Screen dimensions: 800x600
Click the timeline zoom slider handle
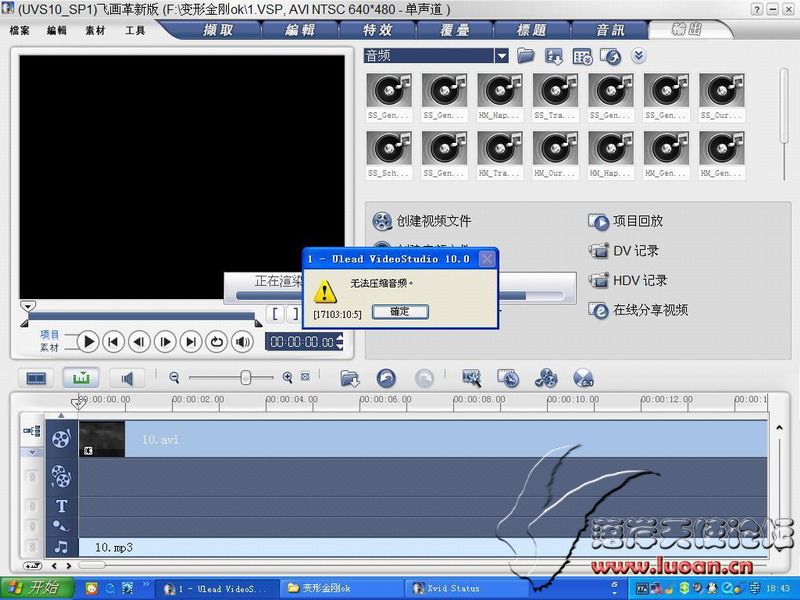246,378
